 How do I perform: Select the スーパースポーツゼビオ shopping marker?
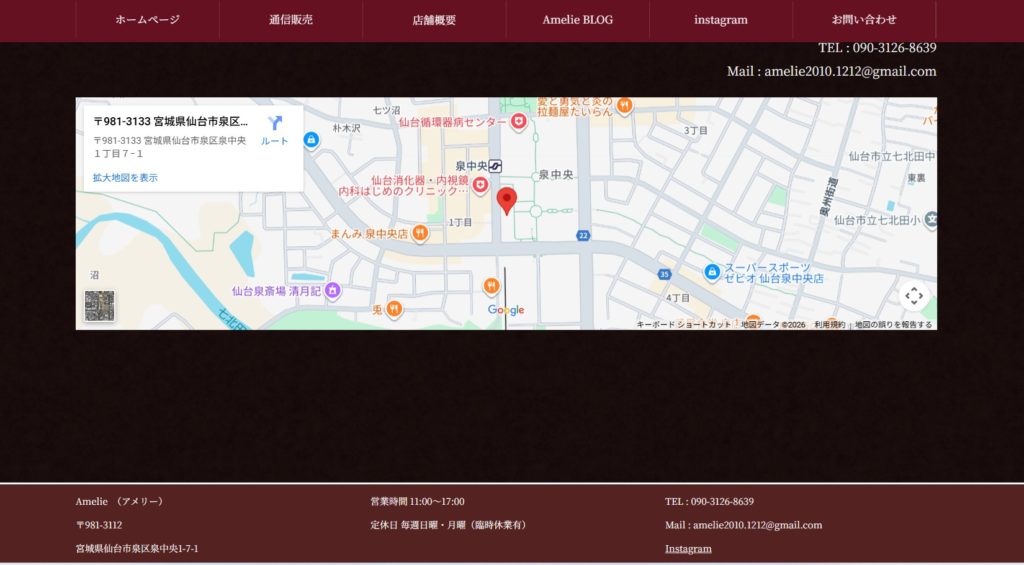[711, 272]
